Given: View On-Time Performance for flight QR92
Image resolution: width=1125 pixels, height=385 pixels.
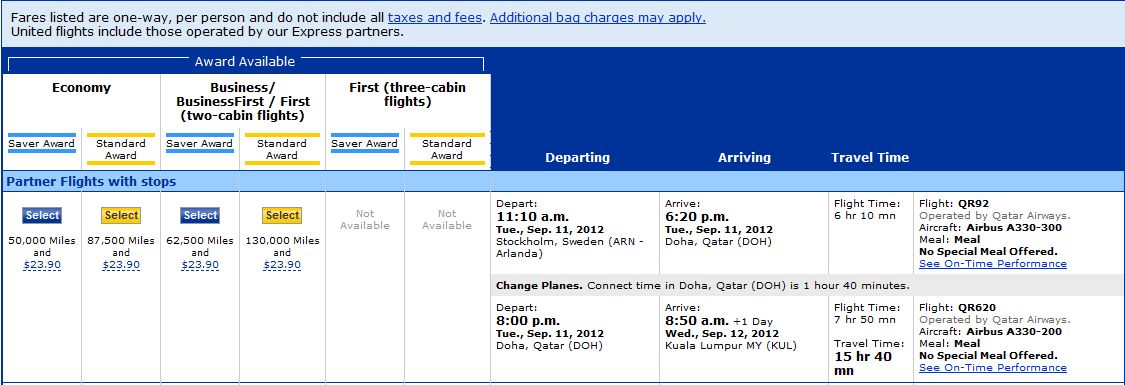Looking at the screenshot, I should 992,264.
